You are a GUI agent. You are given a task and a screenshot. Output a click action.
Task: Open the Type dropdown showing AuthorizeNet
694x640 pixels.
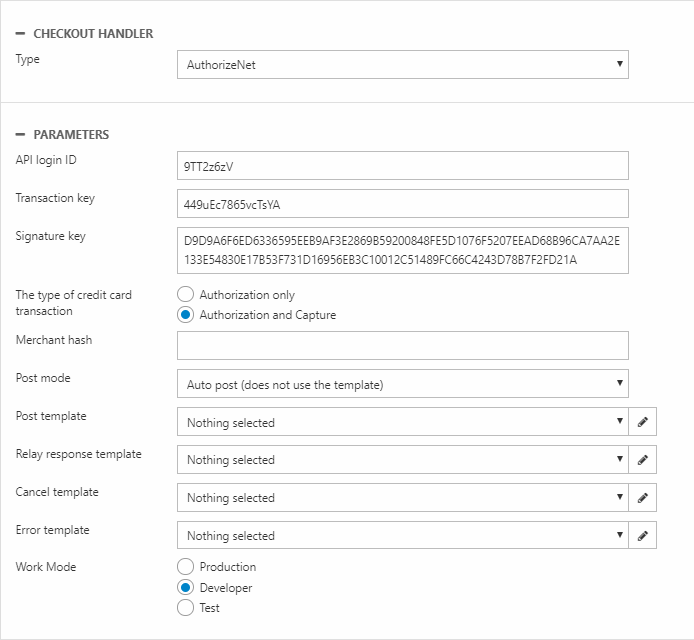point(402,65)
